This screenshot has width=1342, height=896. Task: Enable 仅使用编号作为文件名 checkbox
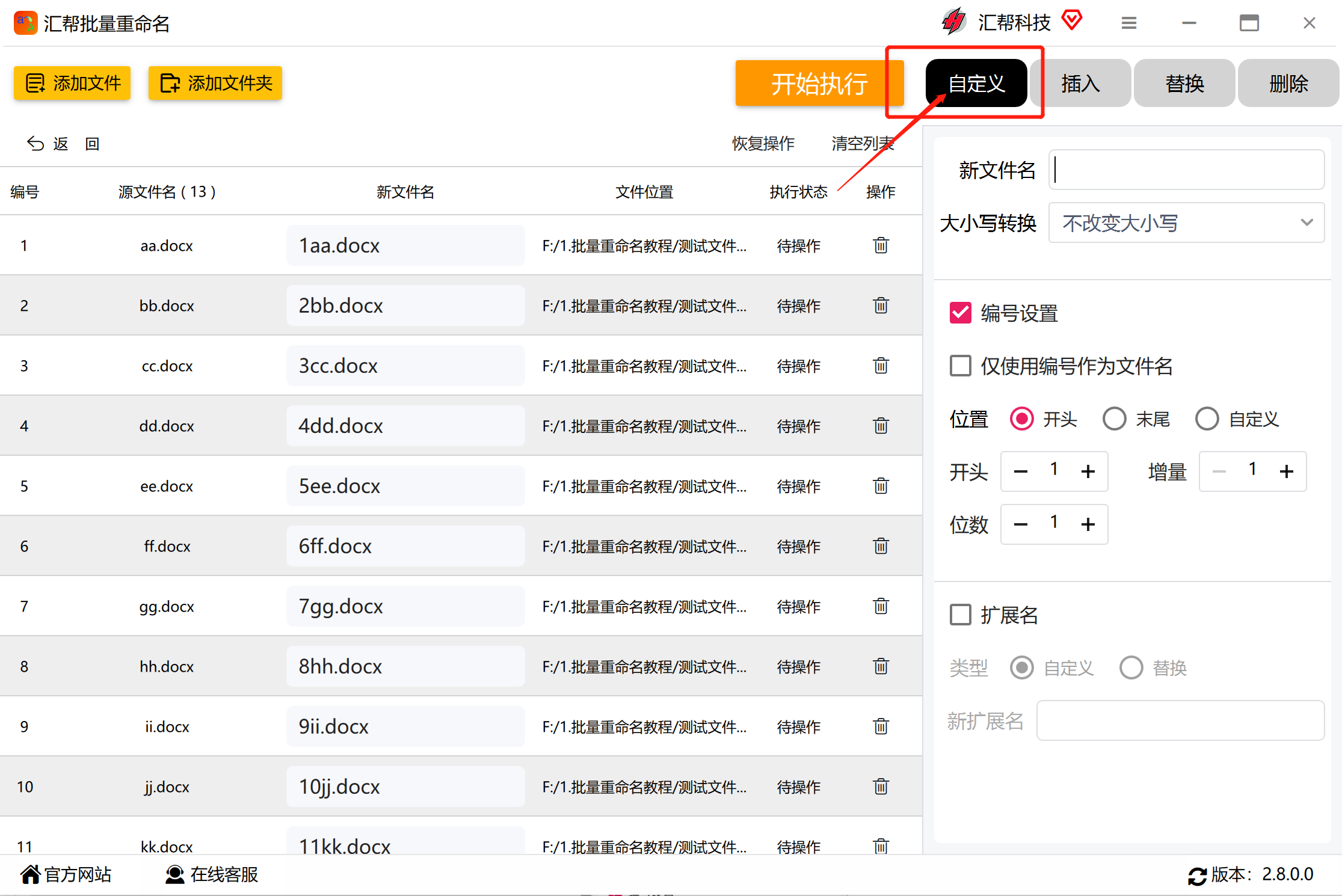960,366
